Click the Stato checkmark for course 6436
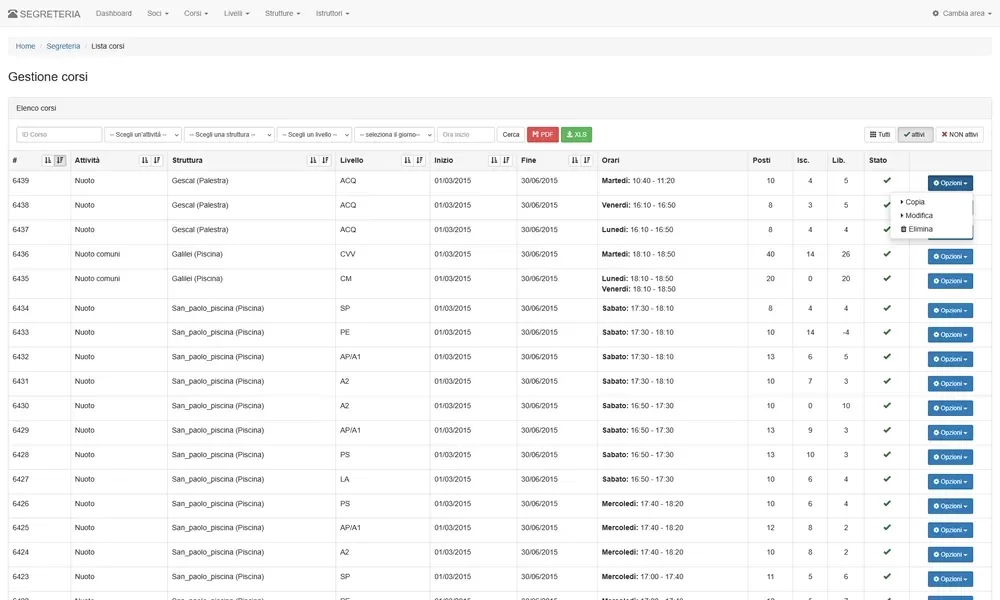The image size is (1000, 600). click(x=886, y=254)
